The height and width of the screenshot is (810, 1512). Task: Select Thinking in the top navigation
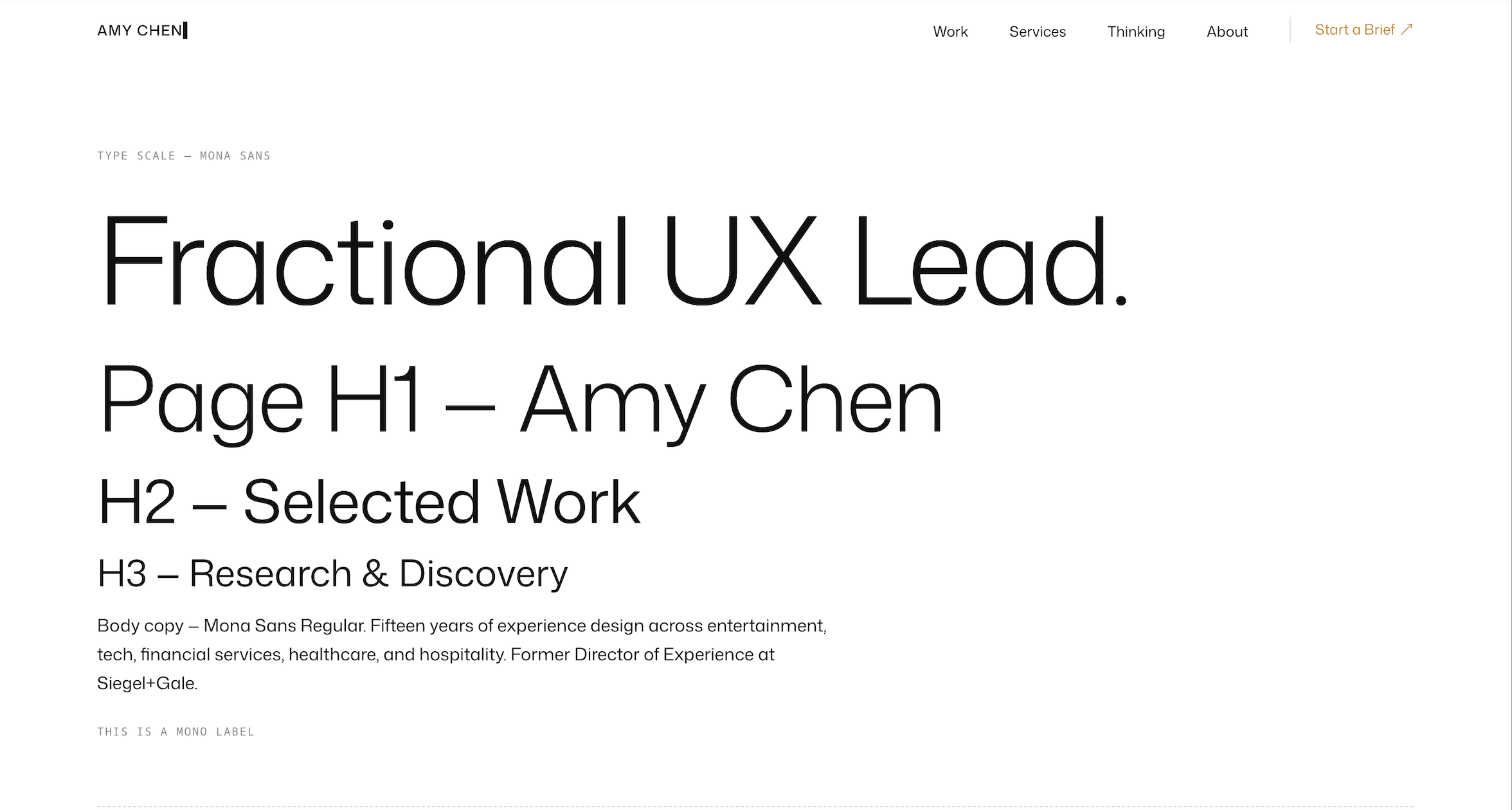[1136, 32]
